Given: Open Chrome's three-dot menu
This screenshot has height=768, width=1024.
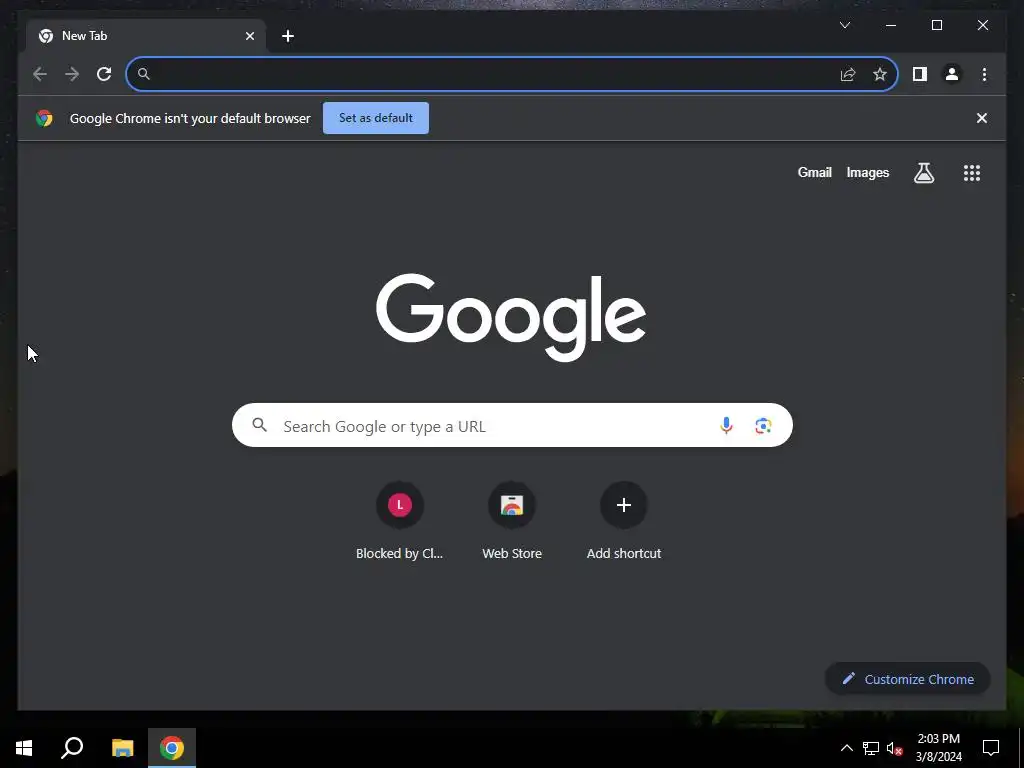Looking at the screenshot, I should (x=984, y=74).
